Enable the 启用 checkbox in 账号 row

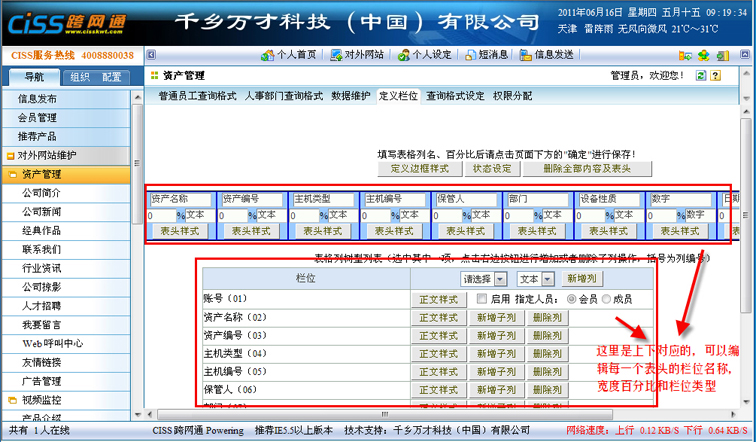[x=482, y=299]
